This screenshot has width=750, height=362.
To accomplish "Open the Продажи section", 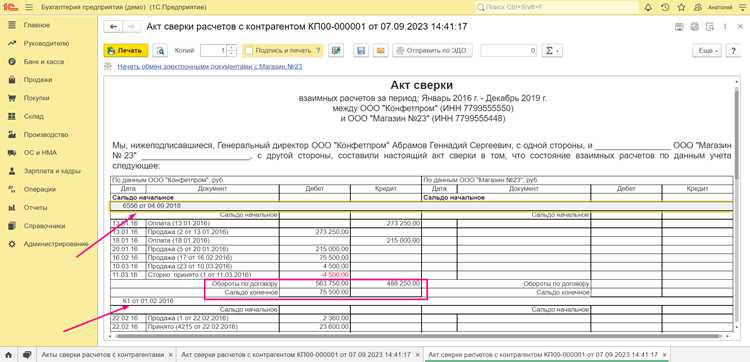I will pos(38,80).
